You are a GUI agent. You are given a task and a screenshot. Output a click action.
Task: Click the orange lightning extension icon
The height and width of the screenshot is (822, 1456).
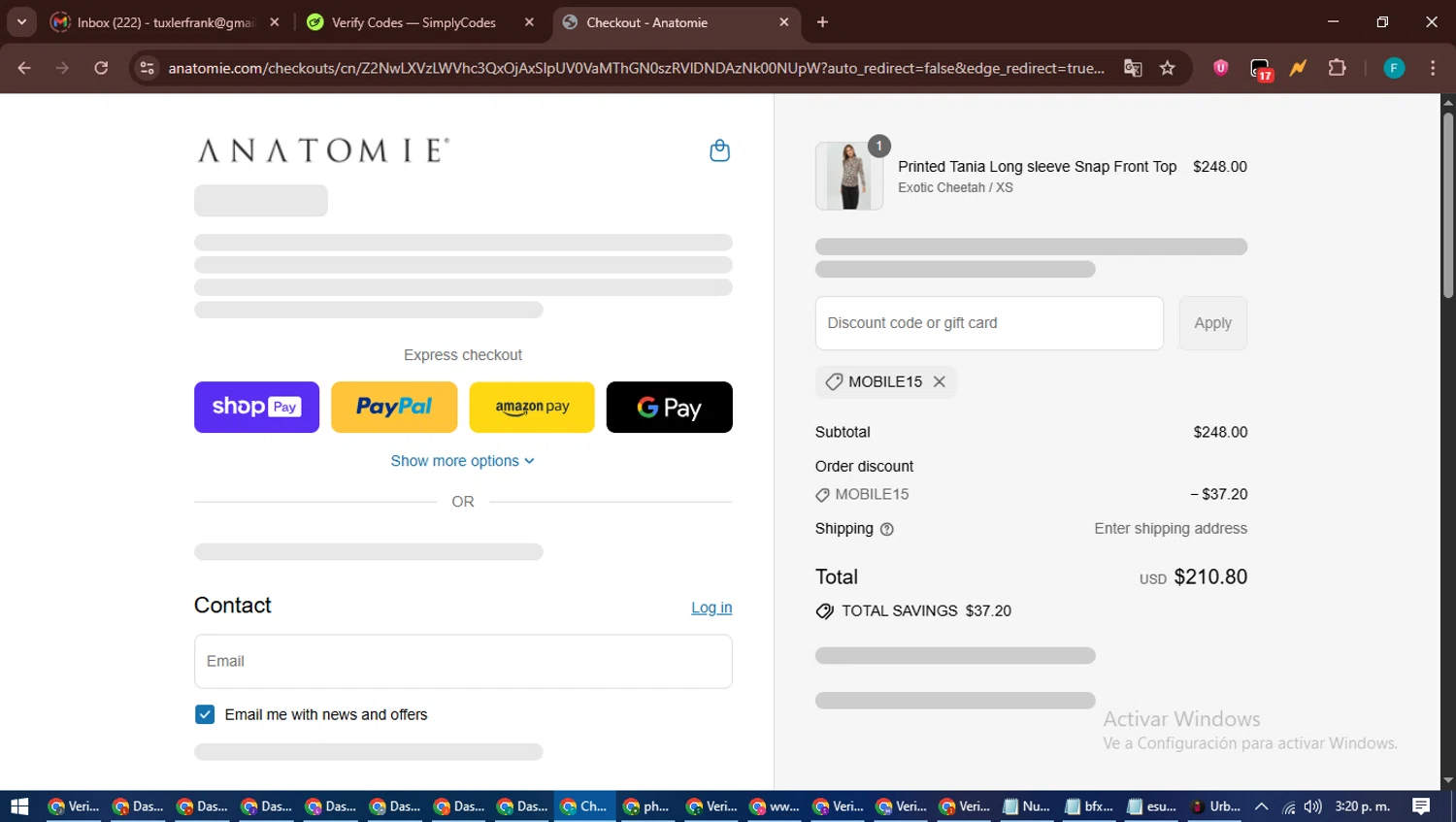(1298, 68)
